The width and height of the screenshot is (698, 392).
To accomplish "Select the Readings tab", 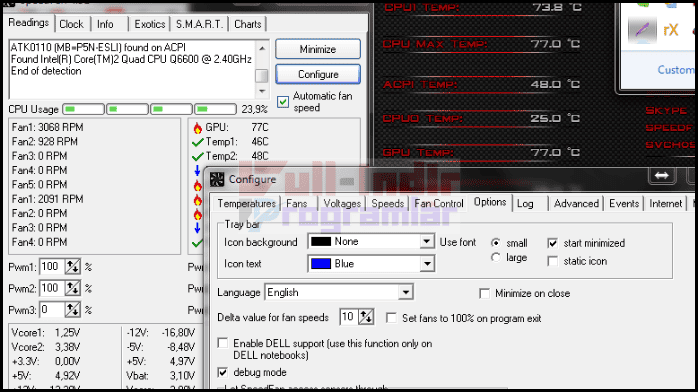I will tap(28, 22).
